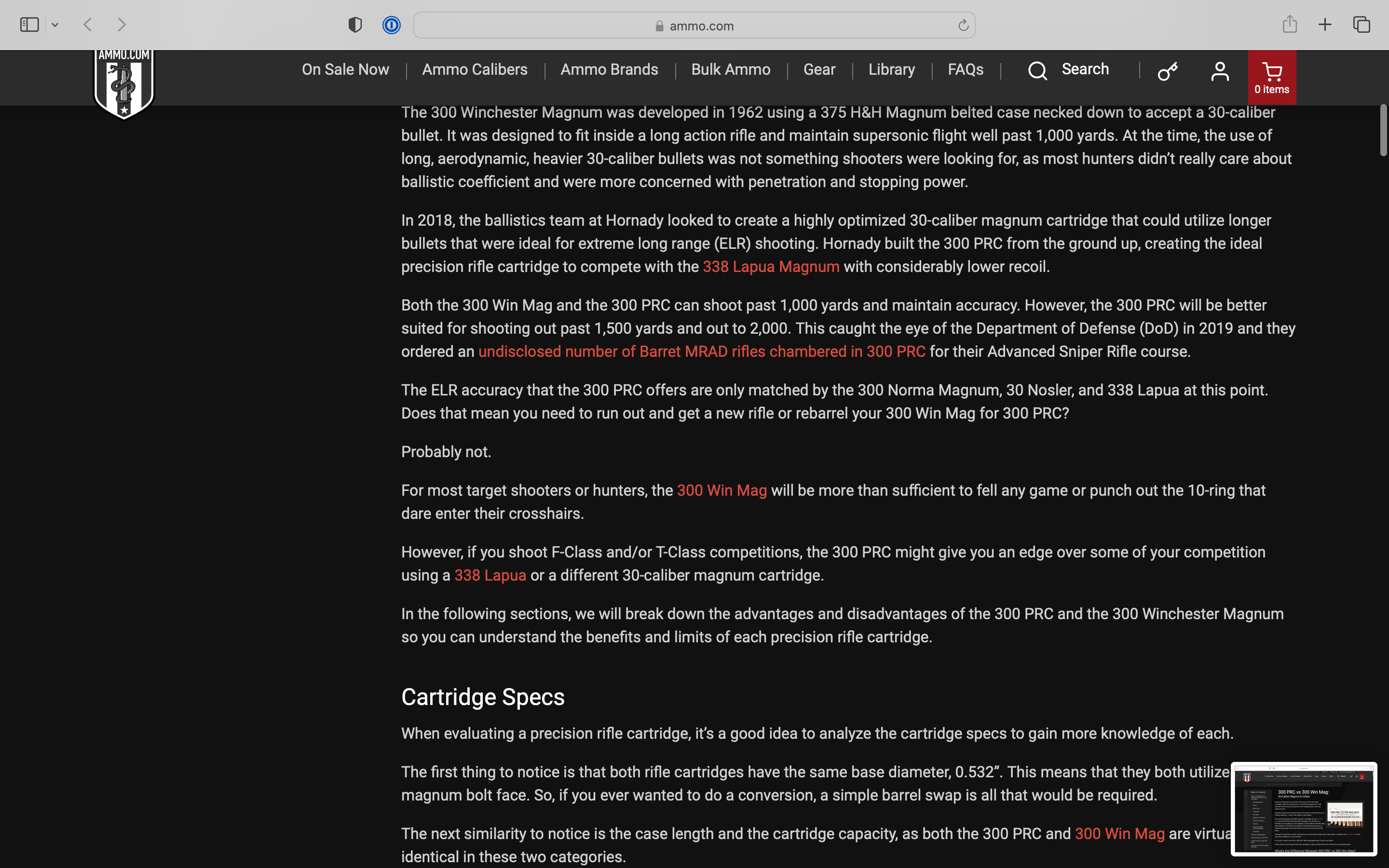The height and width of the screenshot is (868, 1389).
Task: Open the FAQs menu
Action: point(966,69)
